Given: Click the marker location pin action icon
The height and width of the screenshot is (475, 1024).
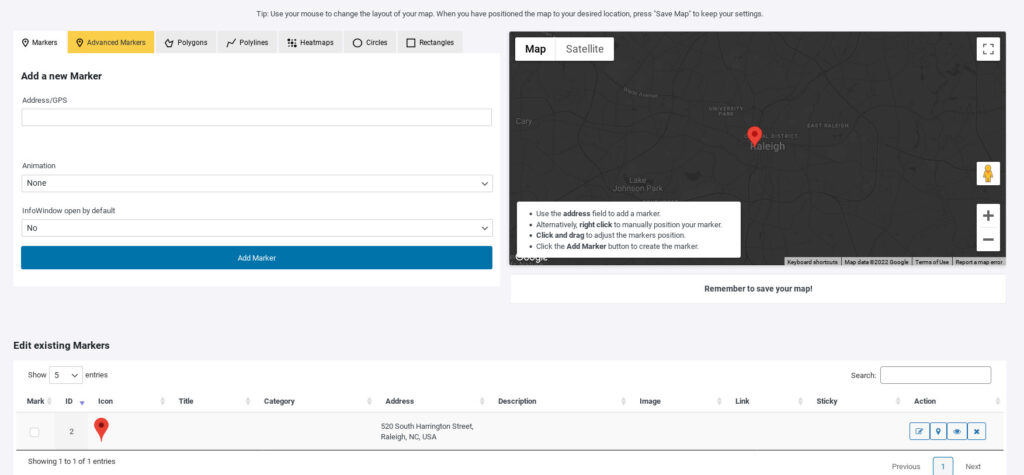Looking at the screenshot, I should point(938,431).
